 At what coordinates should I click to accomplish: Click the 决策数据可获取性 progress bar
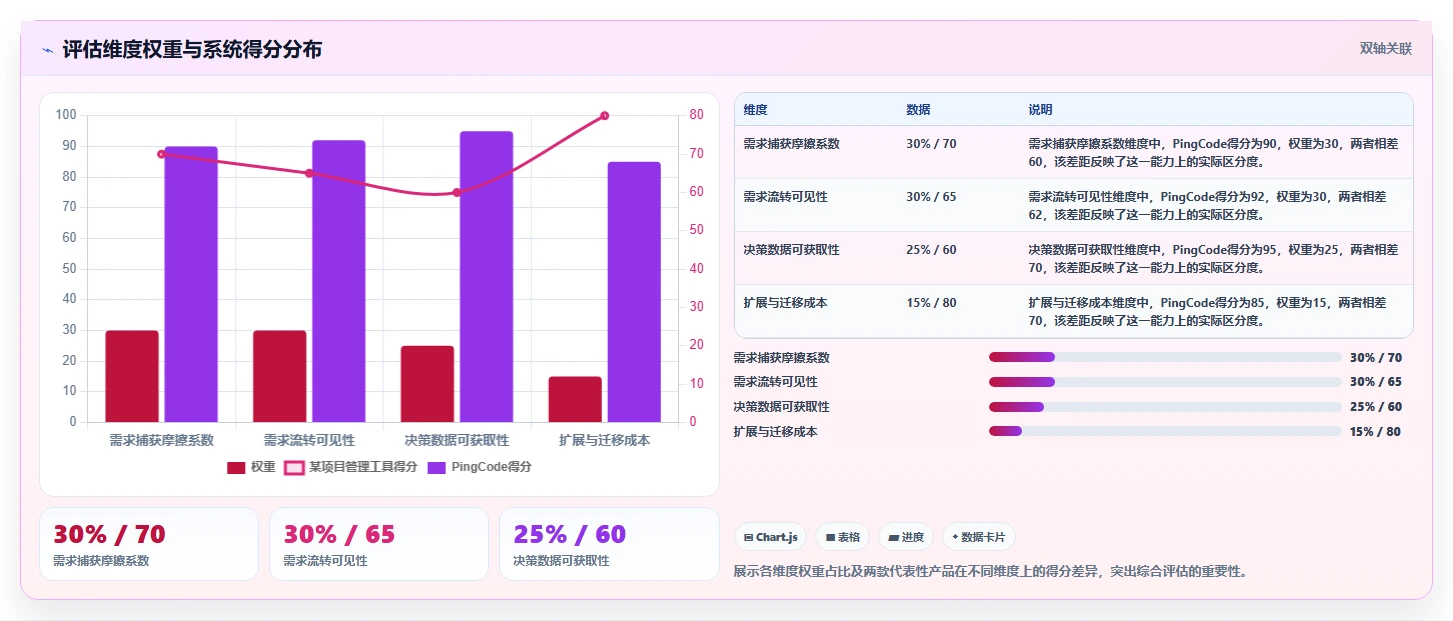1165,406
